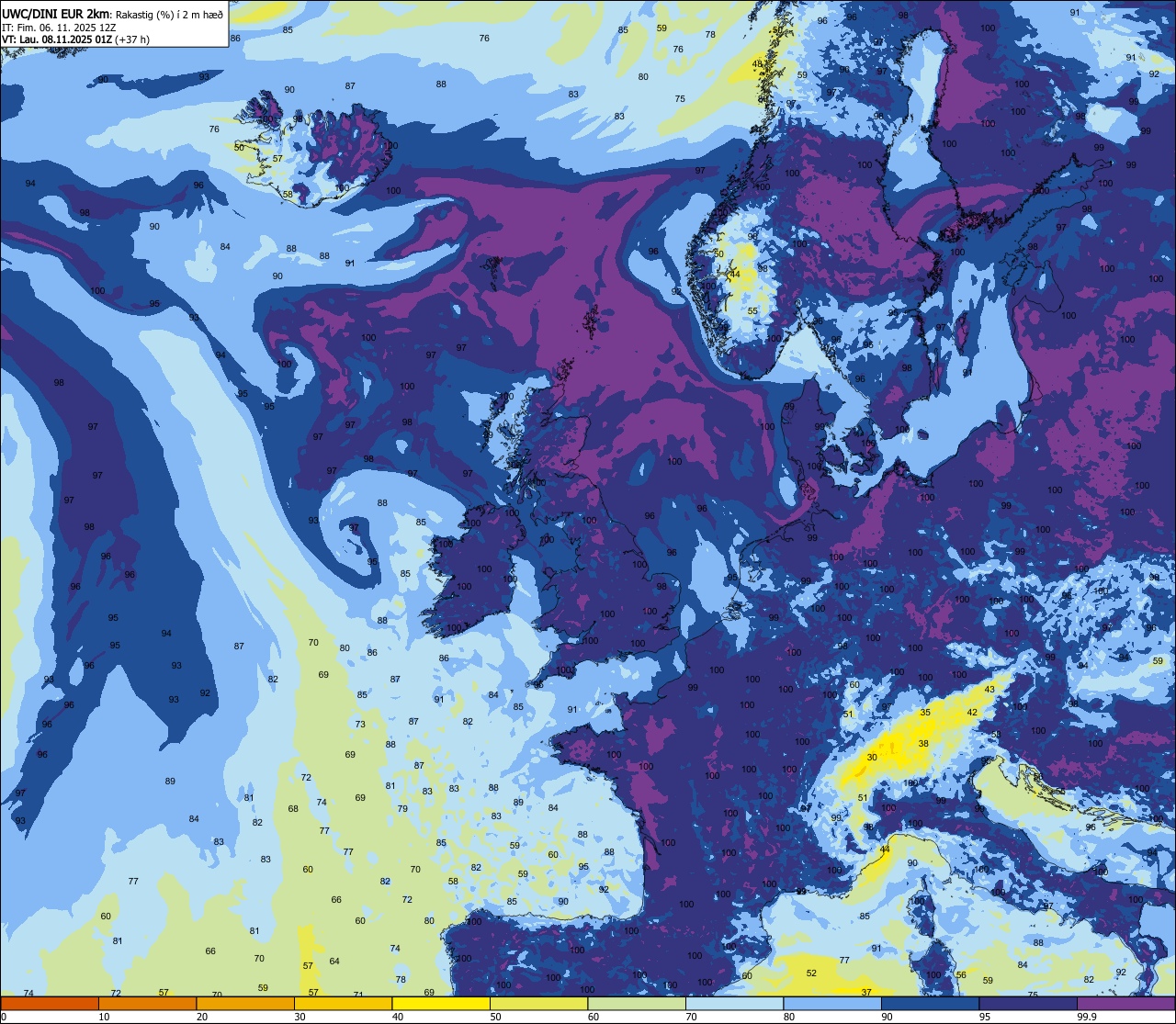Select the bright yellow 40–50 legend swatch

[x=441, y=1003]
